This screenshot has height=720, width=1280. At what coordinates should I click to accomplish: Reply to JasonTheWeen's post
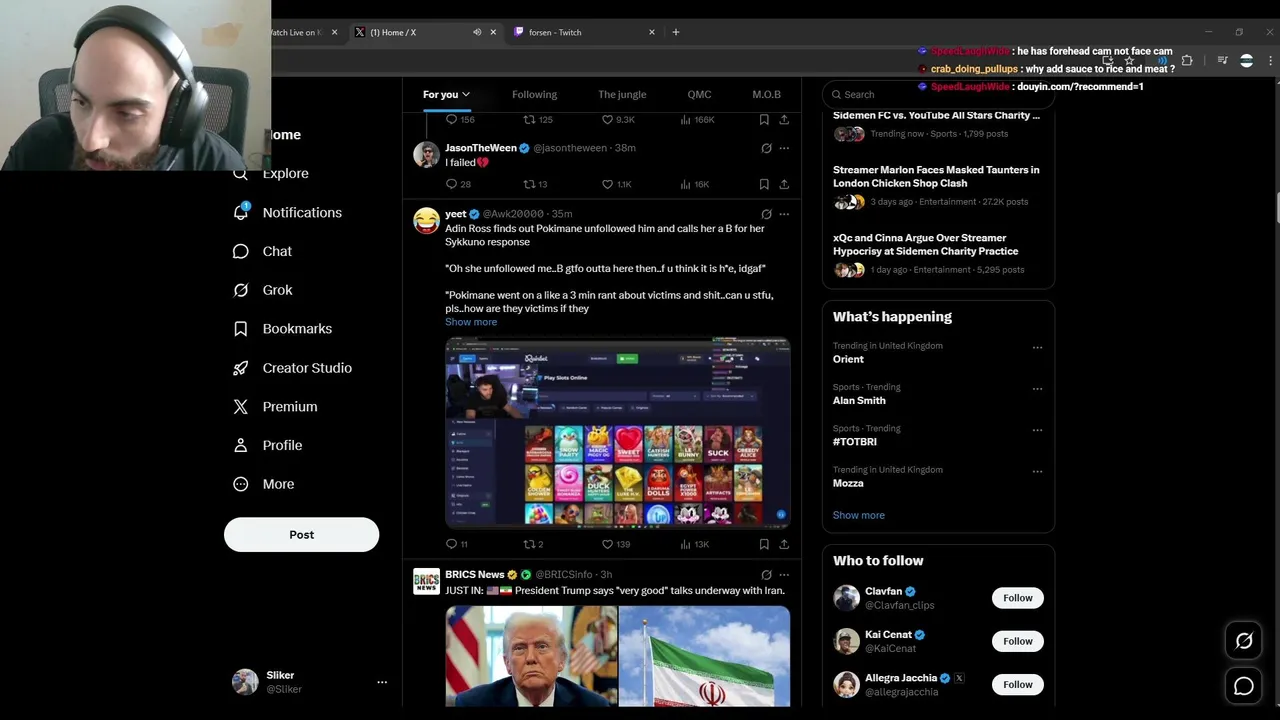click(452, 184)
